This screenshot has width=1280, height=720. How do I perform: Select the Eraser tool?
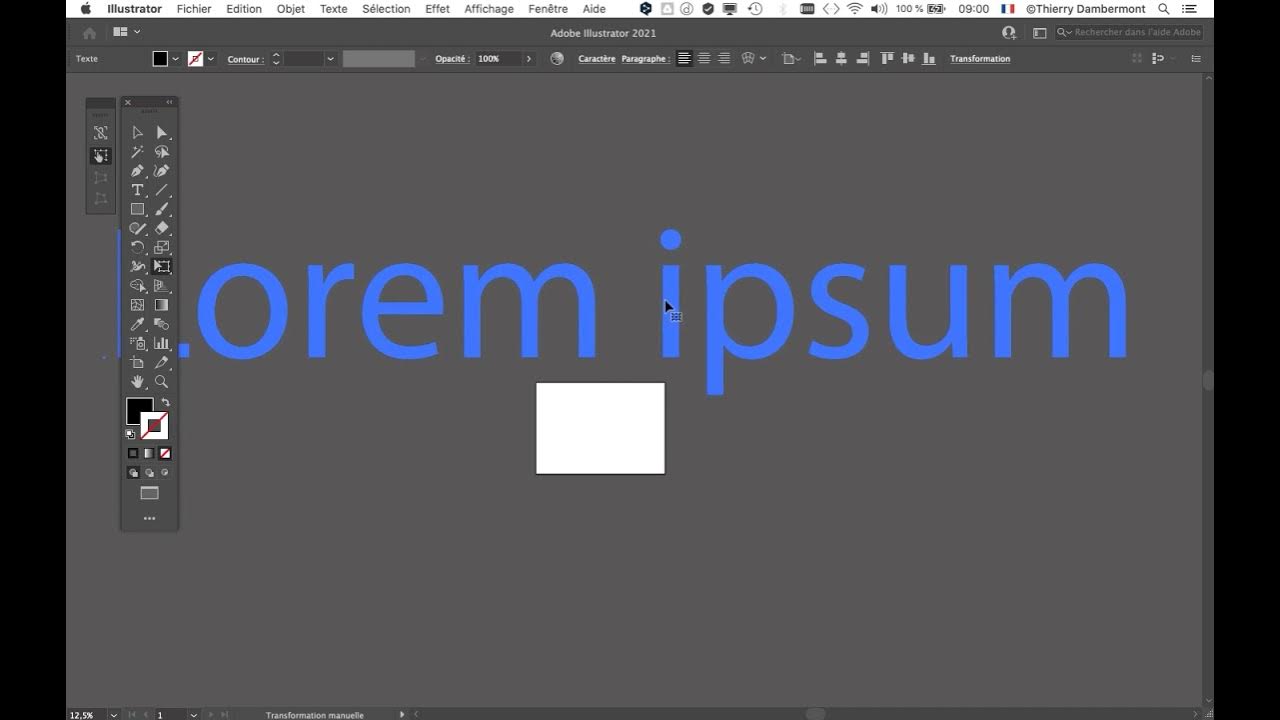[162, 228]
